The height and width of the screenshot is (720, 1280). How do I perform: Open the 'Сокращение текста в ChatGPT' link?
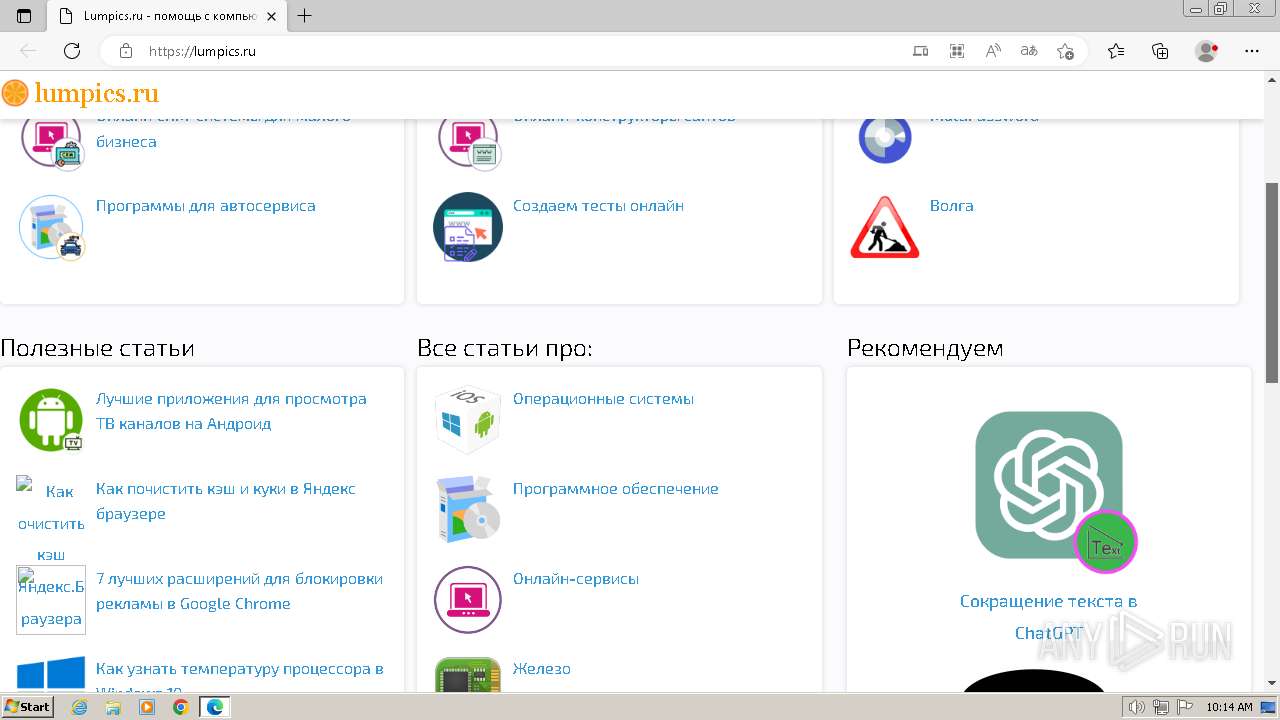[x=1049, y=617]
